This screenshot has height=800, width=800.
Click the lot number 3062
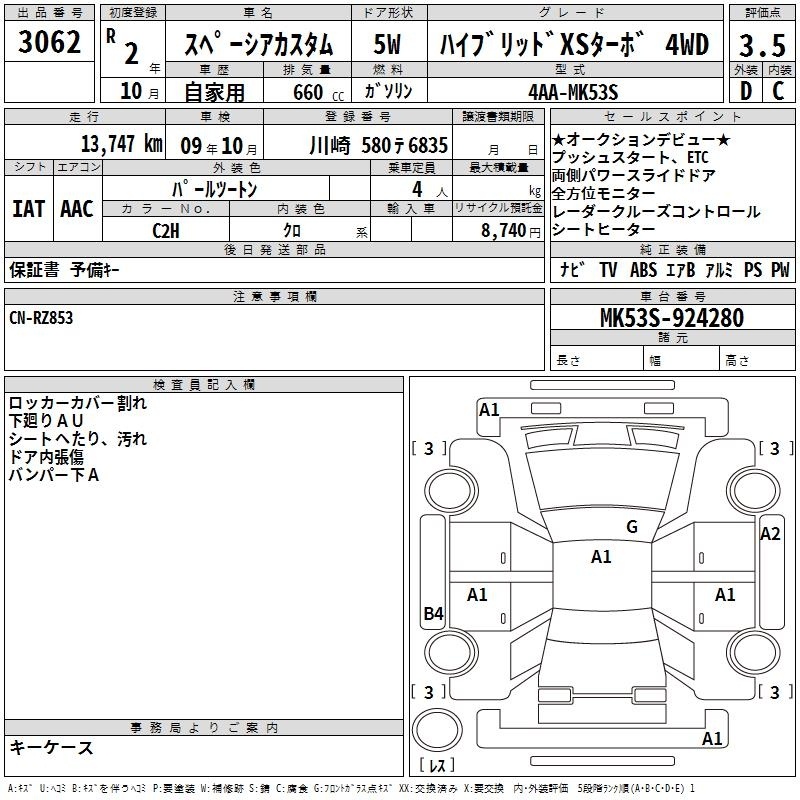click(49, 43)
